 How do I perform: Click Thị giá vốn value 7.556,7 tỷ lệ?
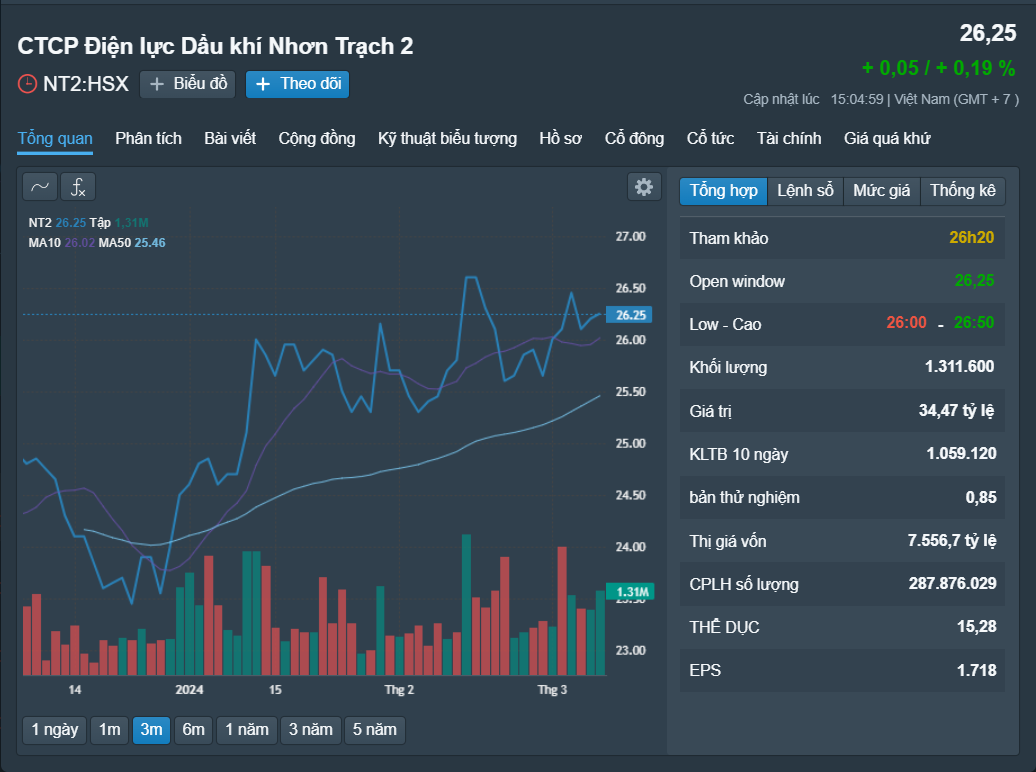click(952, 541)
